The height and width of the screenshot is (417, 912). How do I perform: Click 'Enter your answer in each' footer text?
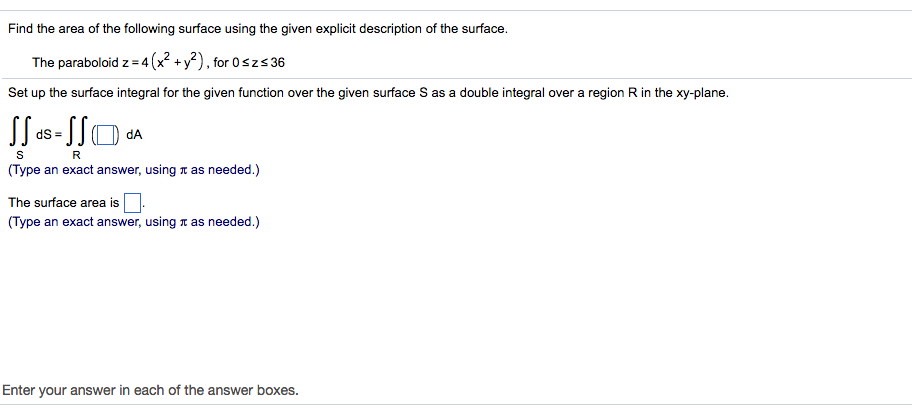click(150, 390)
